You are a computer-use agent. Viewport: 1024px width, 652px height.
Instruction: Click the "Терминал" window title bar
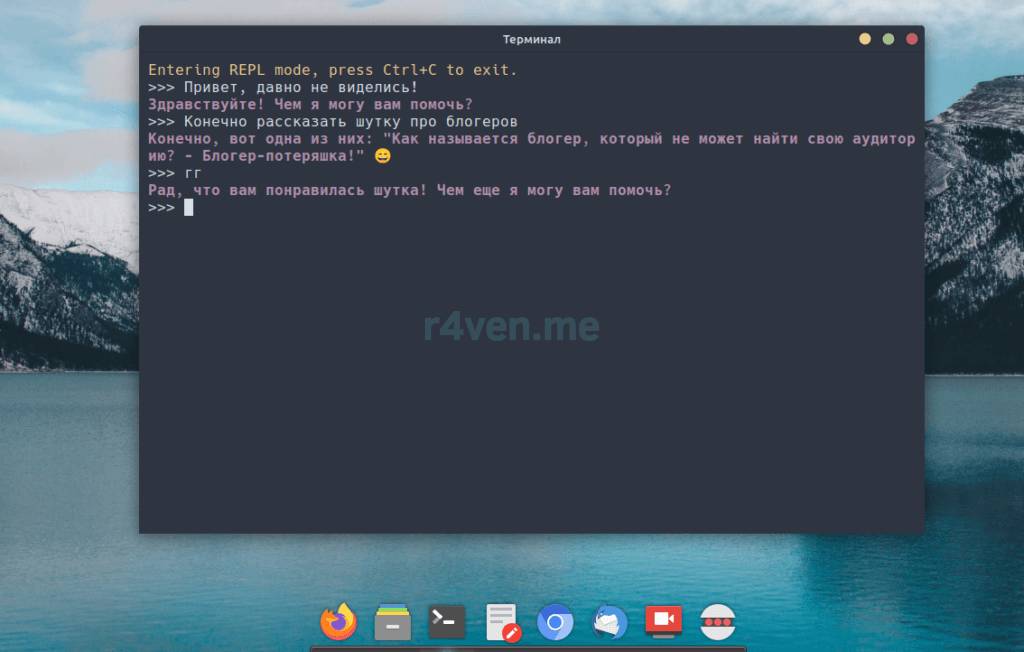(531, 39)
